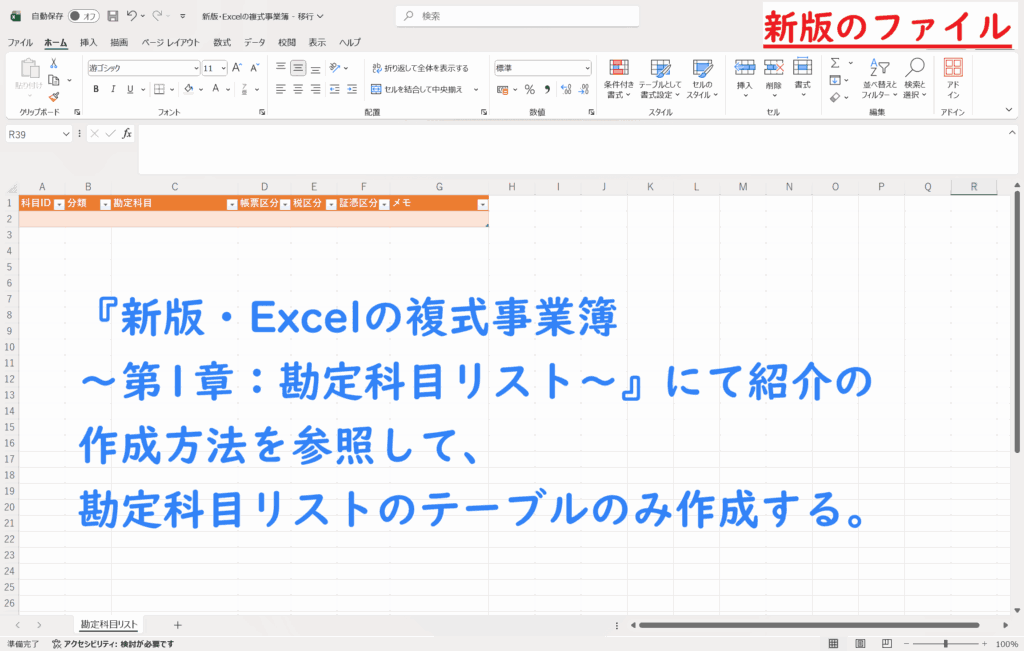Viewport: 1024px width, 651px height.
Task: Click the 検索と選択 magnifier icon
Action: (914, 77)
